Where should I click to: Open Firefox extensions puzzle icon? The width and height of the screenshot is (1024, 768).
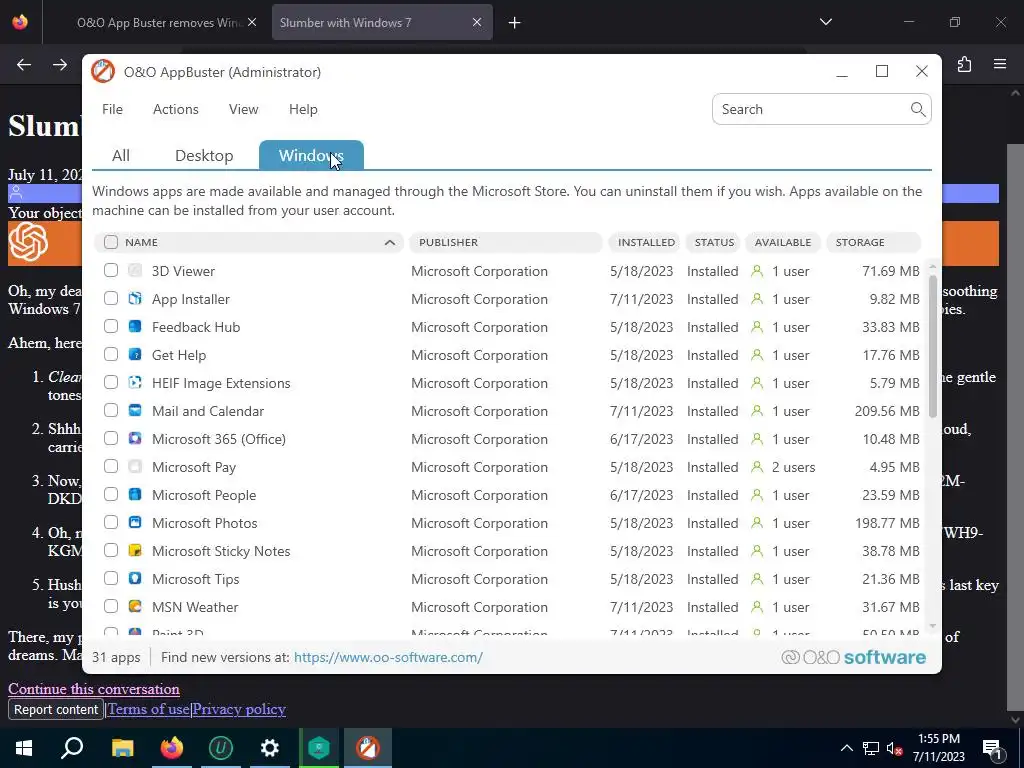[965, 64]
